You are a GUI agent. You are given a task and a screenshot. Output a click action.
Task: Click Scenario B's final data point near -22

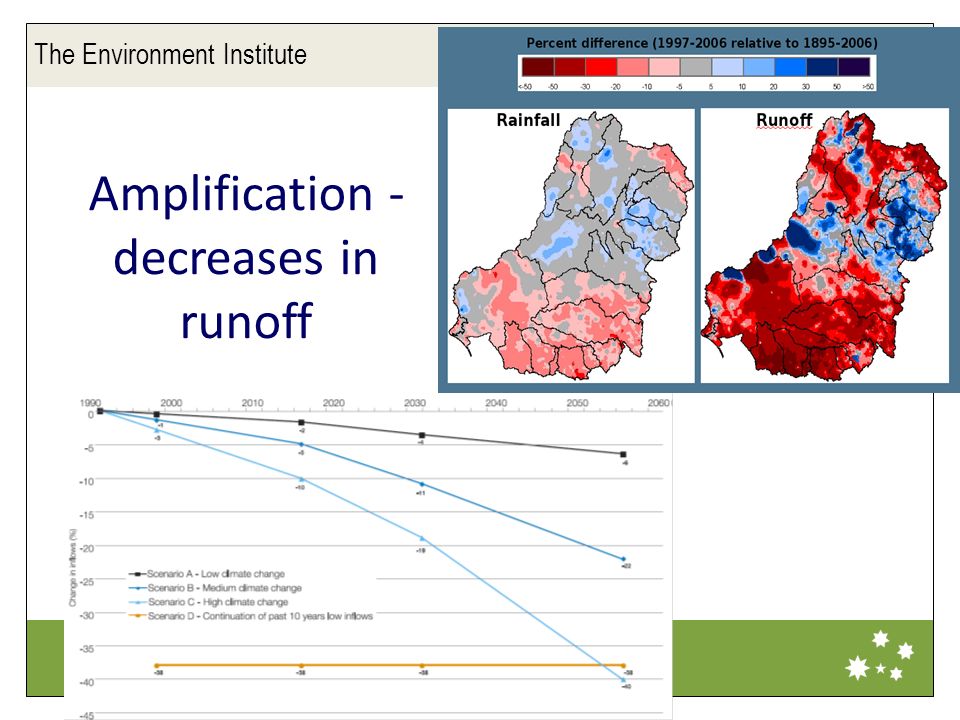(623, 559)
